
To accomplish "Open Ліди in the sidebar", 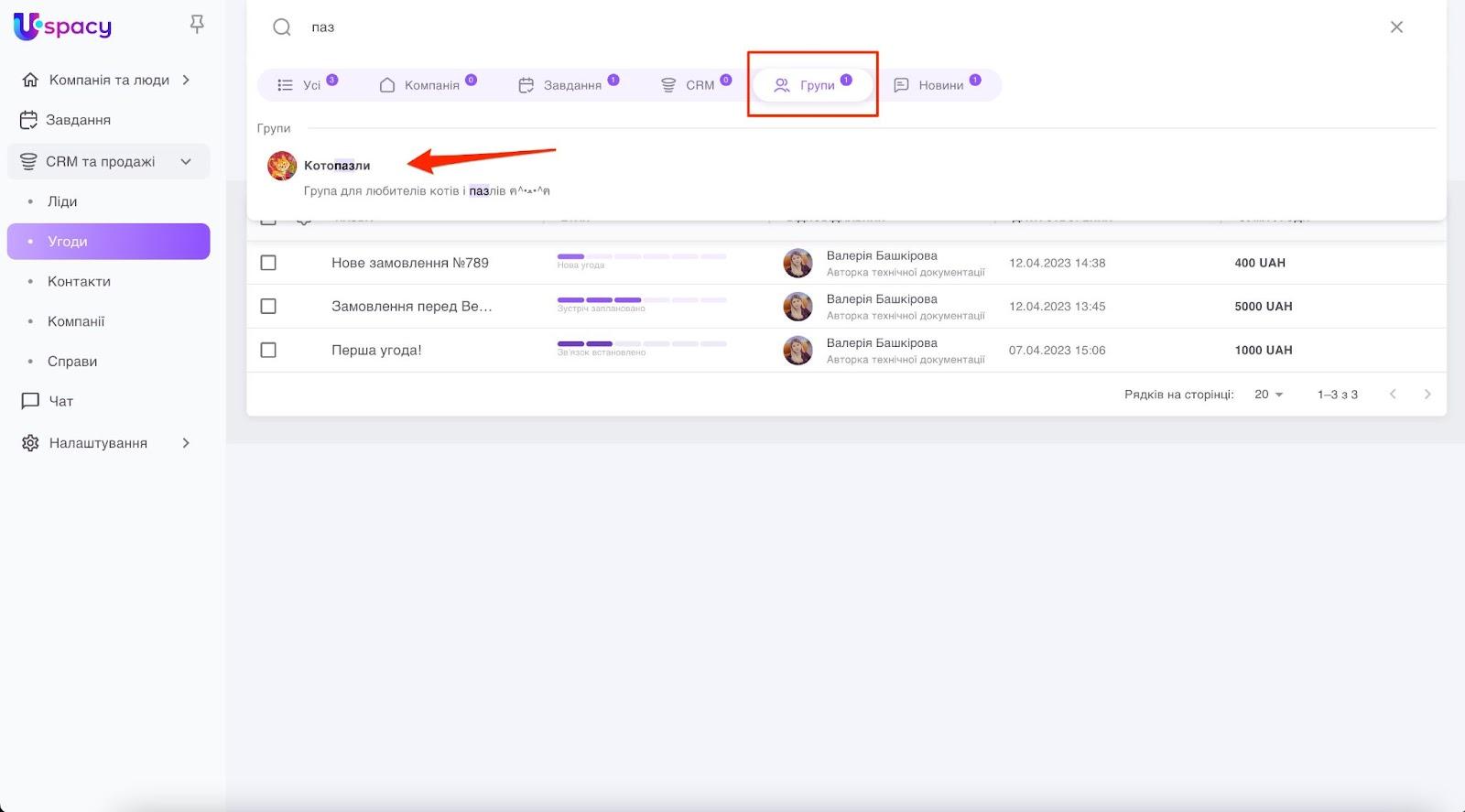I will 62,201.
